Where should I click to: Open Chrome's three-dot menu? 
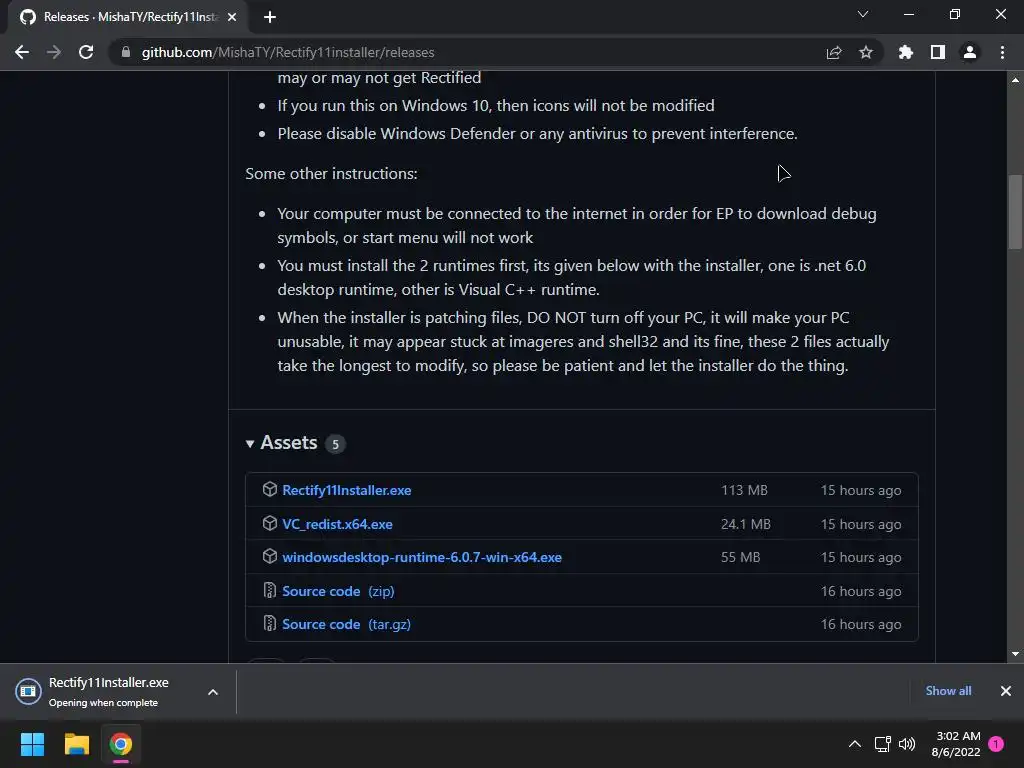point(1002,52)
